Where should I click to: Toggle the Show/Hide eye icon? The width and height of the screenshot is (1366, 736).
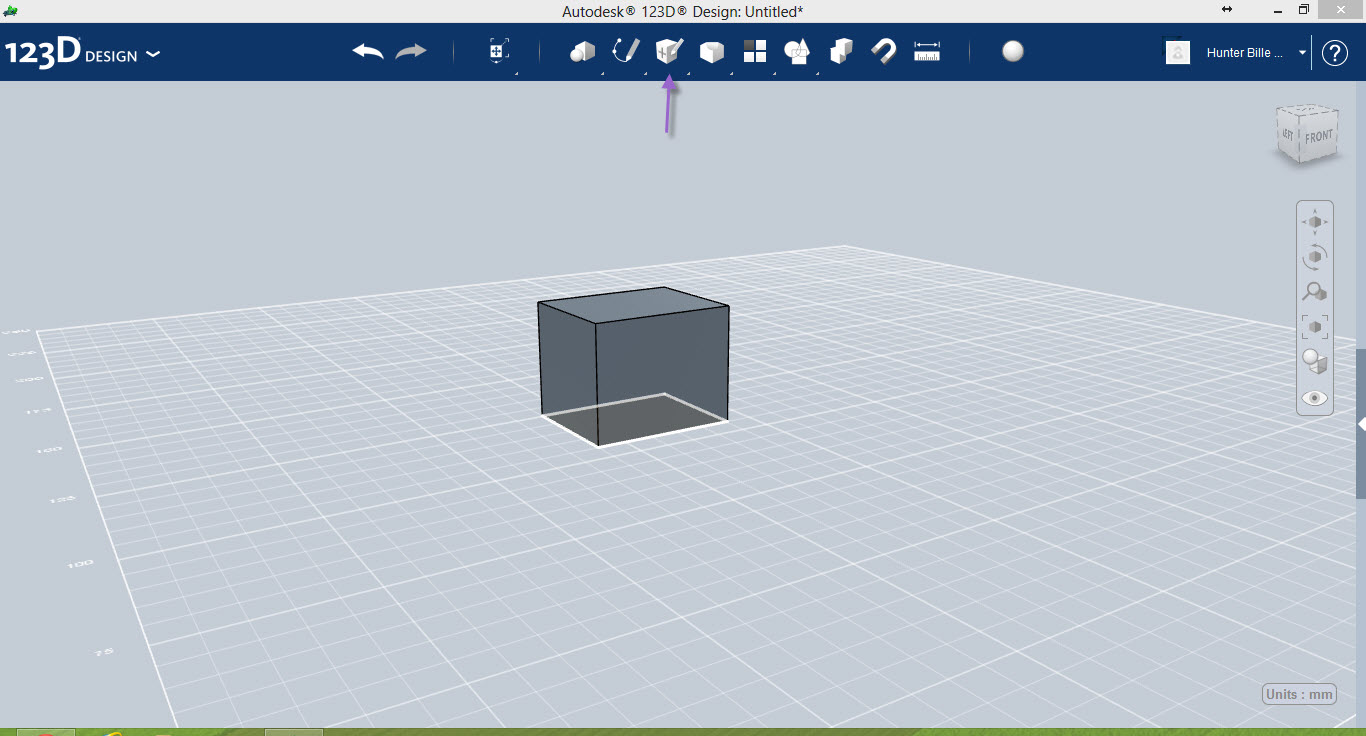(1315, 398)
